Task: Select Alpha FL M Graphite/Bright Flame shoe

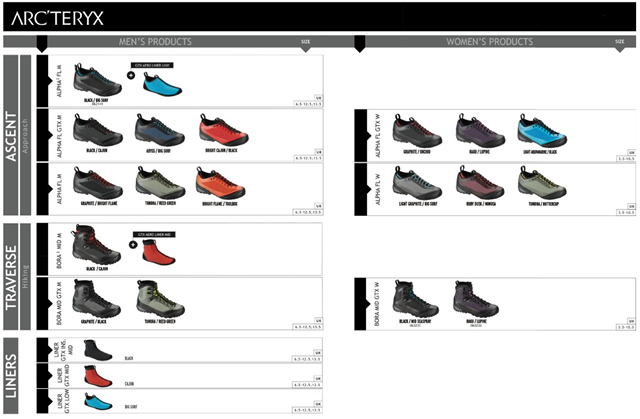Action: pyautogui.click(x=98, y=183)
